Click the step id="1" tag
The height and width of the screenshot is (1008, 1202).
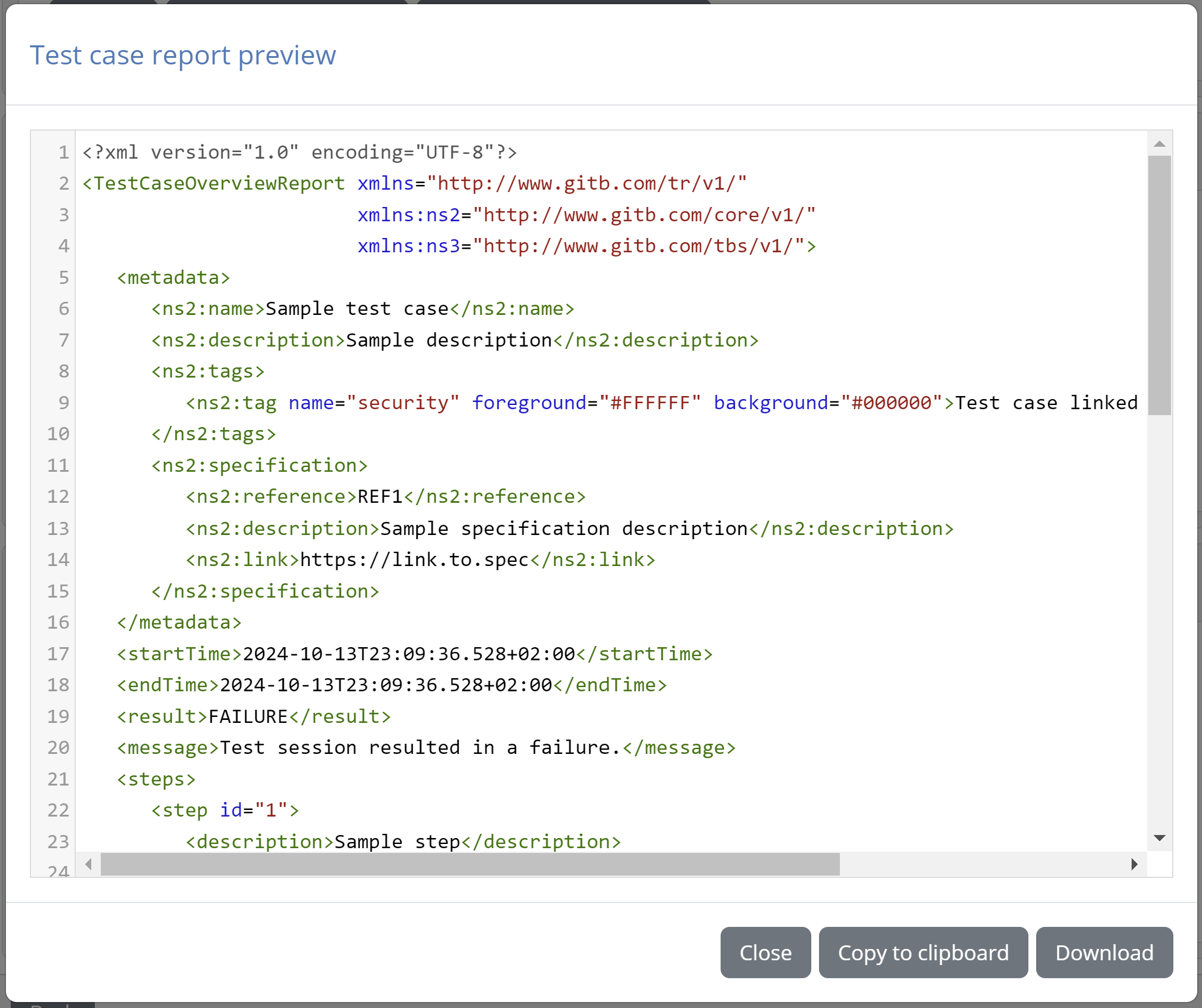point(225,810)
